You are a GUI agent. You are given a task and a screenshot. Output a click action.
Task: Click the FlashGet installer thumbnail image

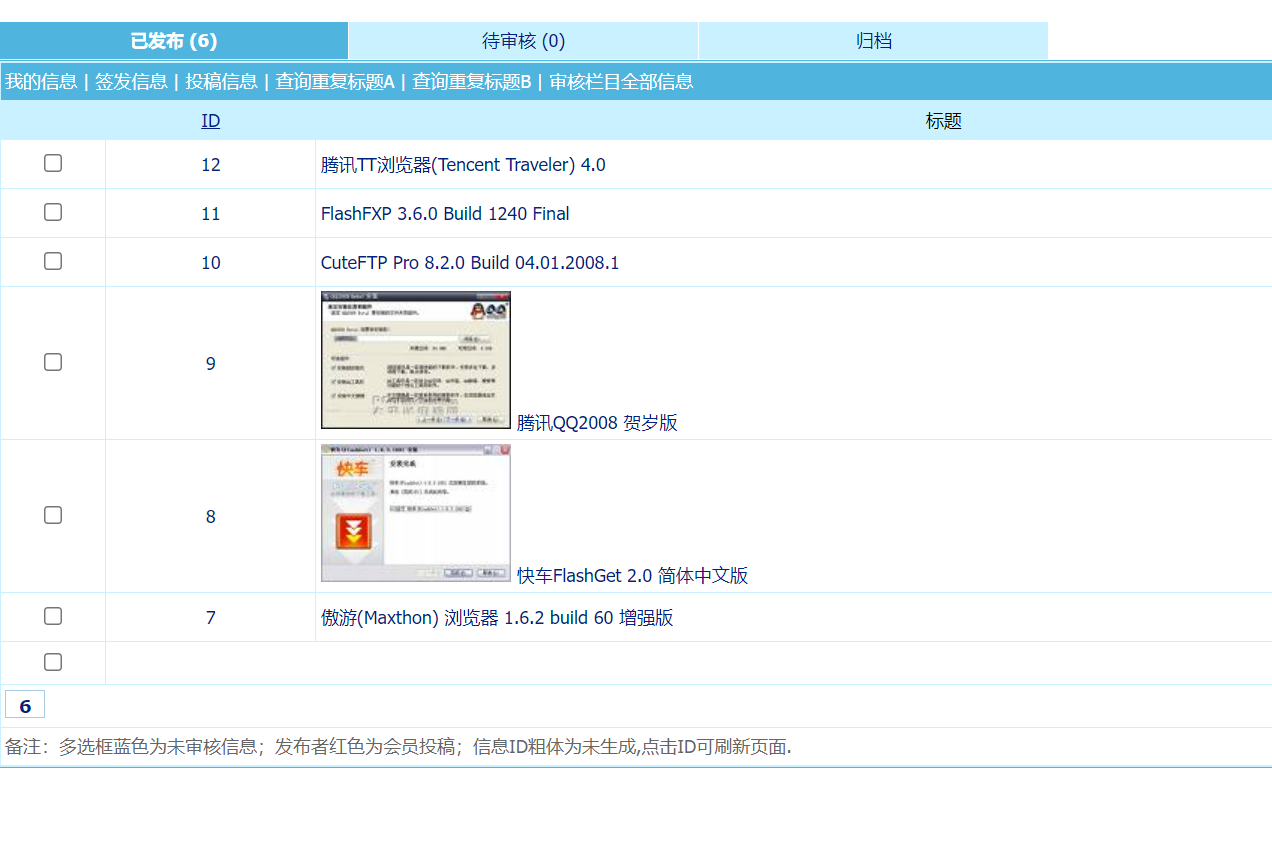coord(416,513)
